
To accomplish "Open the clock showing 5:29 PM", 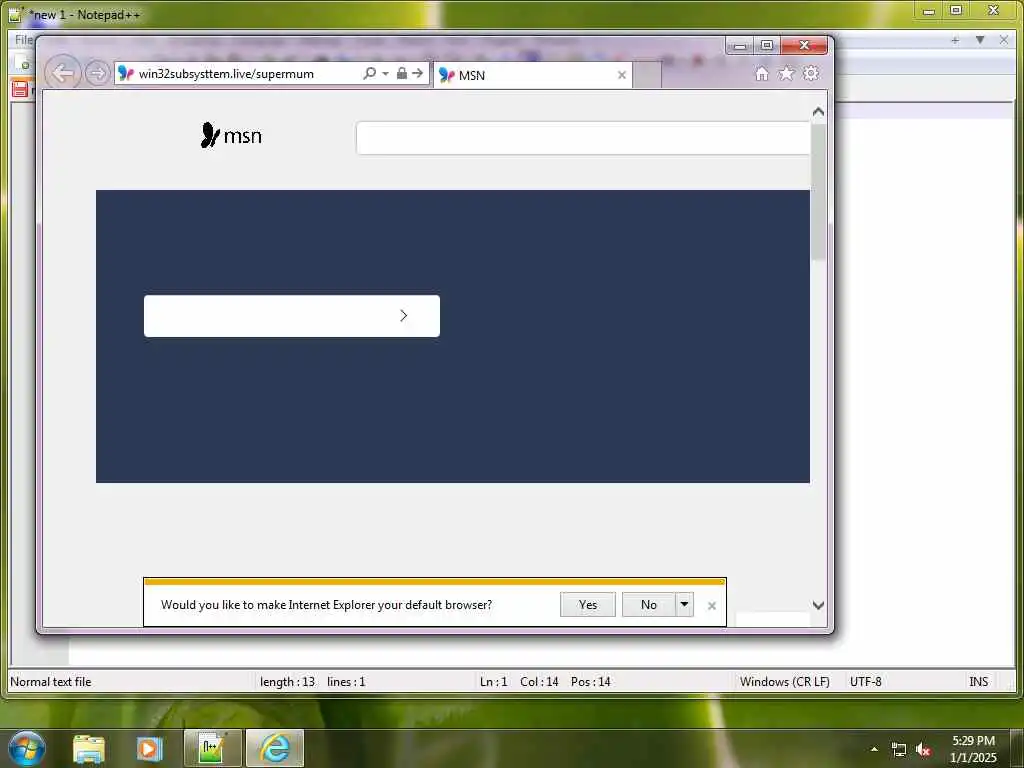I will [x=973, y=749].
